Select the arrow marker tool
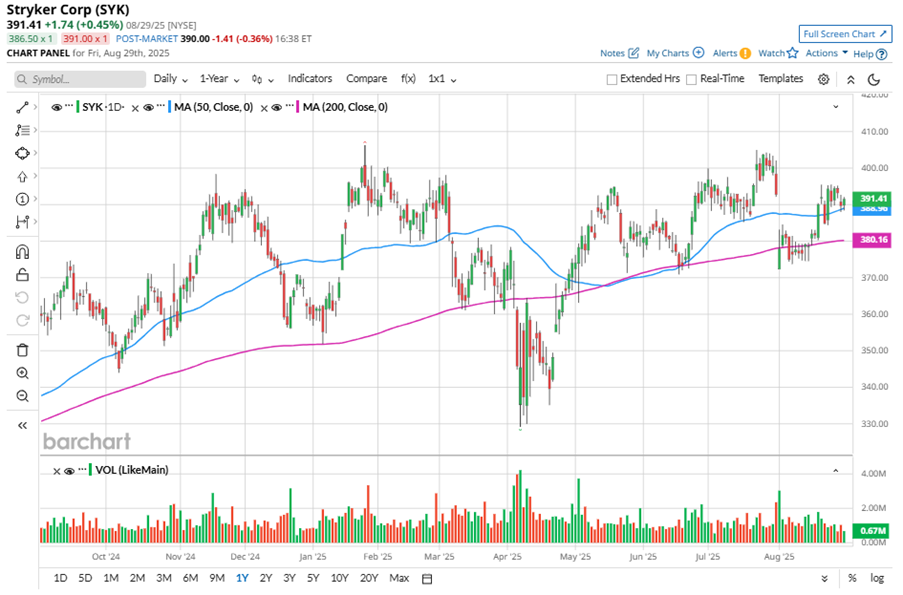 pos(22,176)
